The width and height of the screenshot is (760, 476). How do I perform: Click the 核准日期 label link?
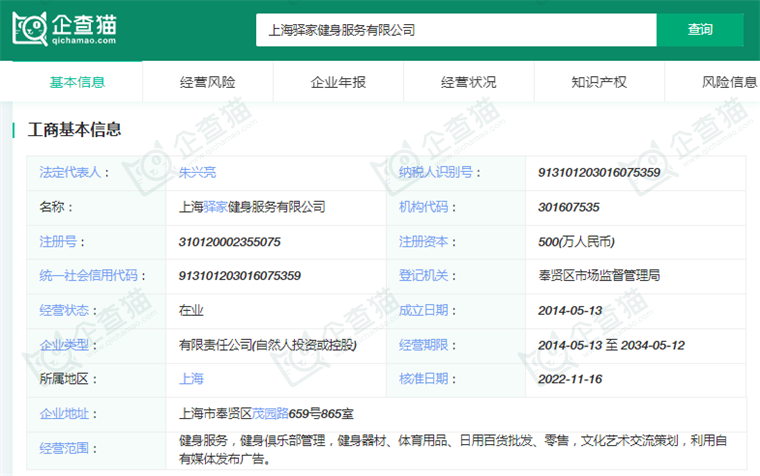coord(424,379)
